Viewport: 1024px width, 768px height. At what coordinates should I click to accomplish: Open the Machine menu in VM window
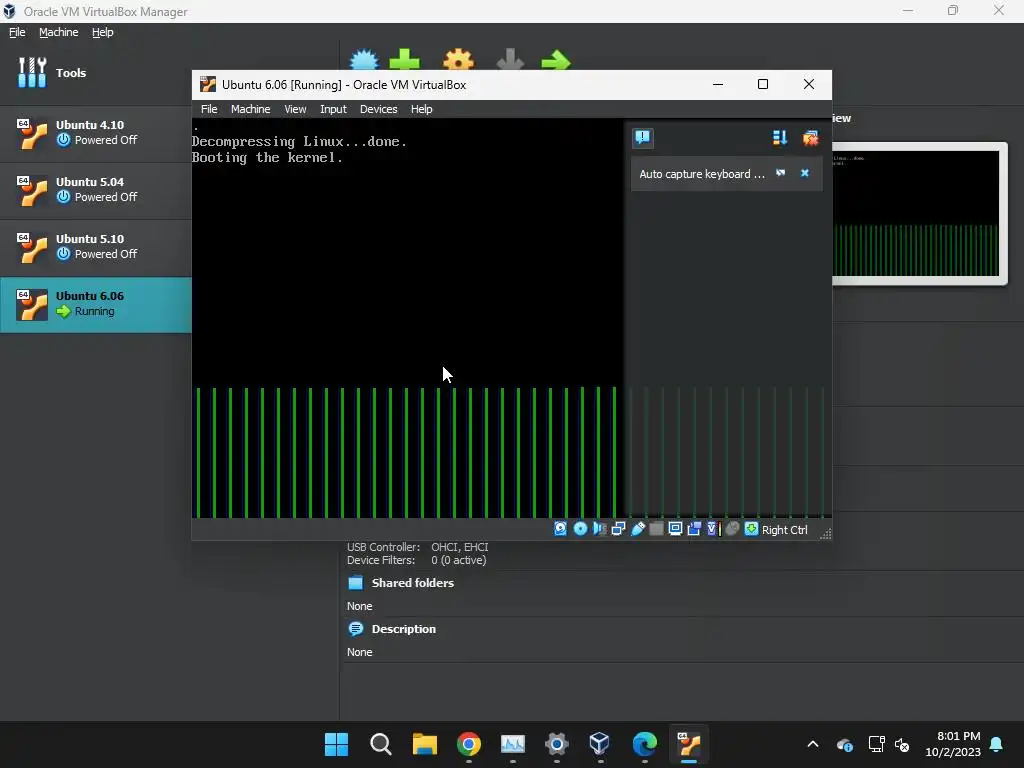[x=250, y=109]
